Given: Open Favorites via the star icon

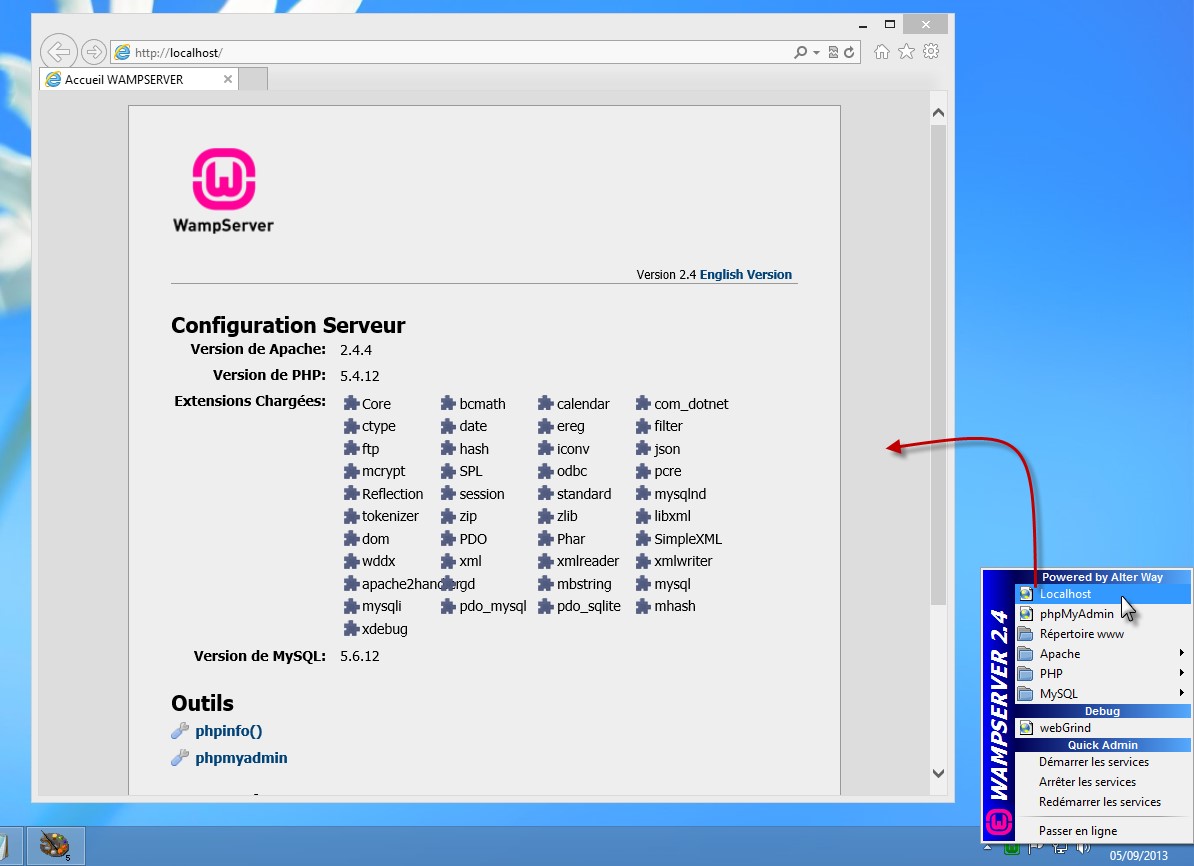Looking at the screenshot, I should coord(906,52).
